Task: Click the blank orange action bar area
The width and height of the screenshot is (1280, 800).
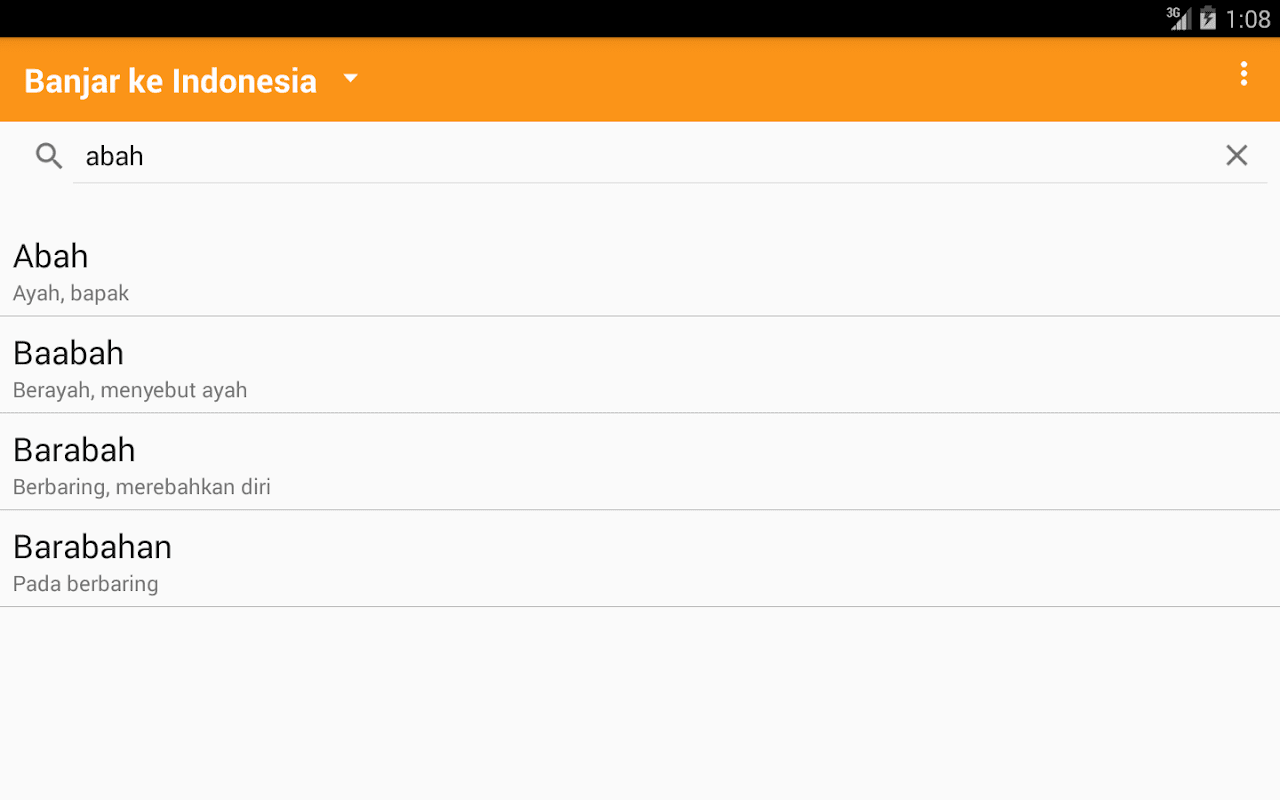Action: [790, 80]
